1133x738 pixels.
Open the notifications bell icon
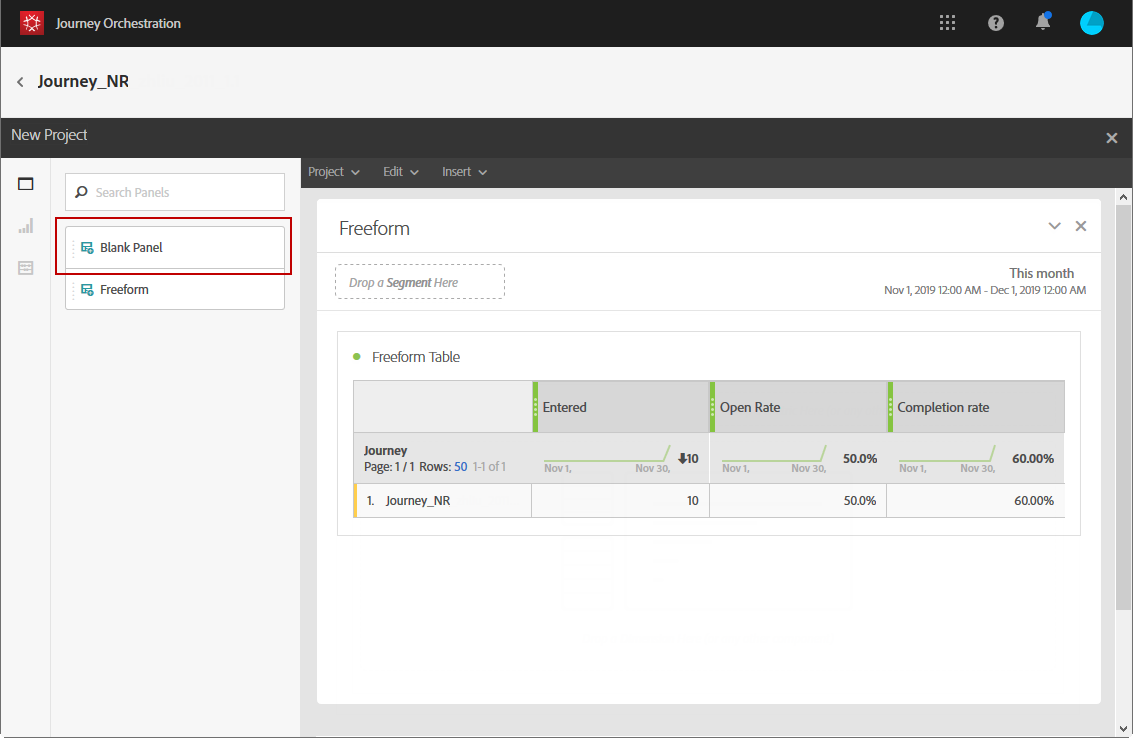tap(1043, 22)
